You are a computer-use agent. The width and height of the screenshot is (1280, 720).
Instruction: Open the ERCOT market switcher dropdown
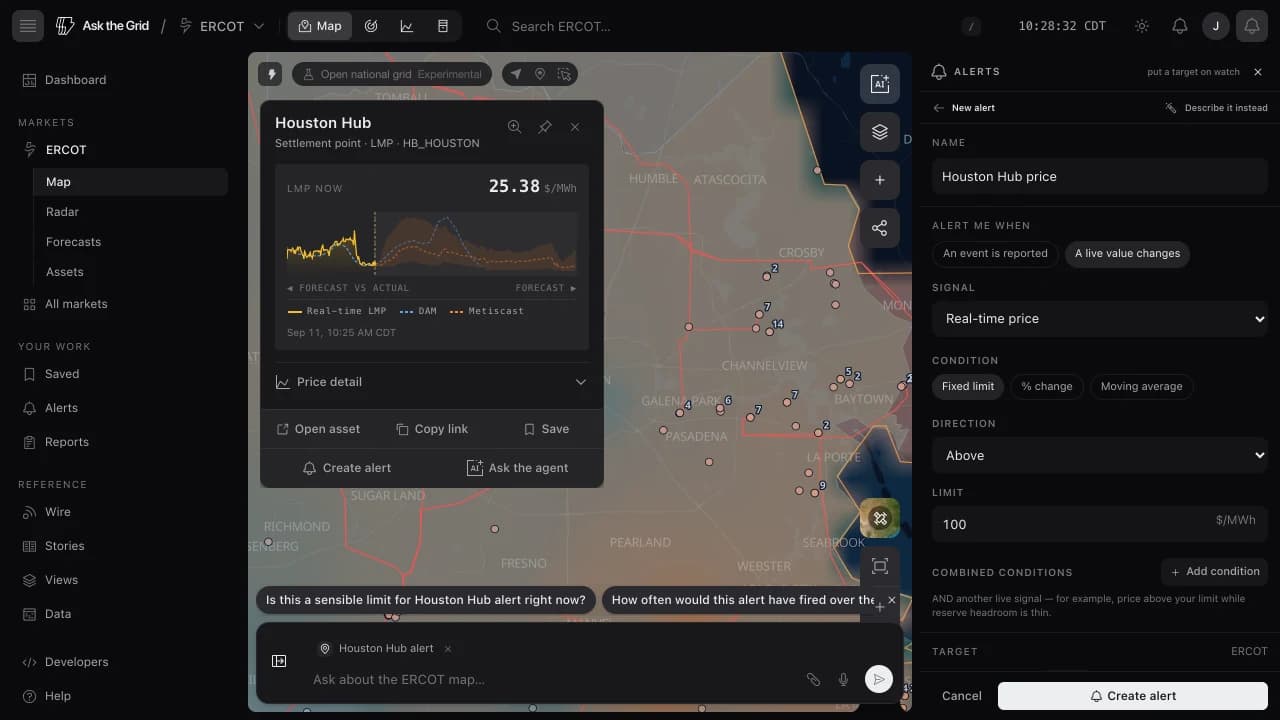222,26
